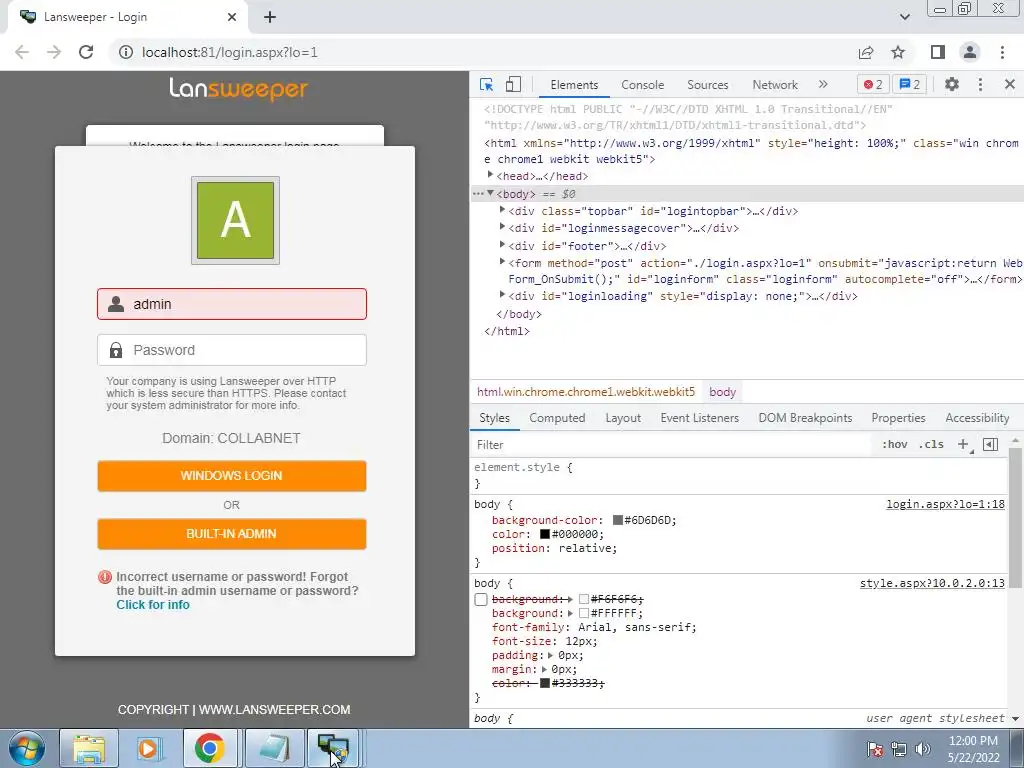Open the Accessibility tab
The height and width of the screenshot is (768, 1024).
977,418
